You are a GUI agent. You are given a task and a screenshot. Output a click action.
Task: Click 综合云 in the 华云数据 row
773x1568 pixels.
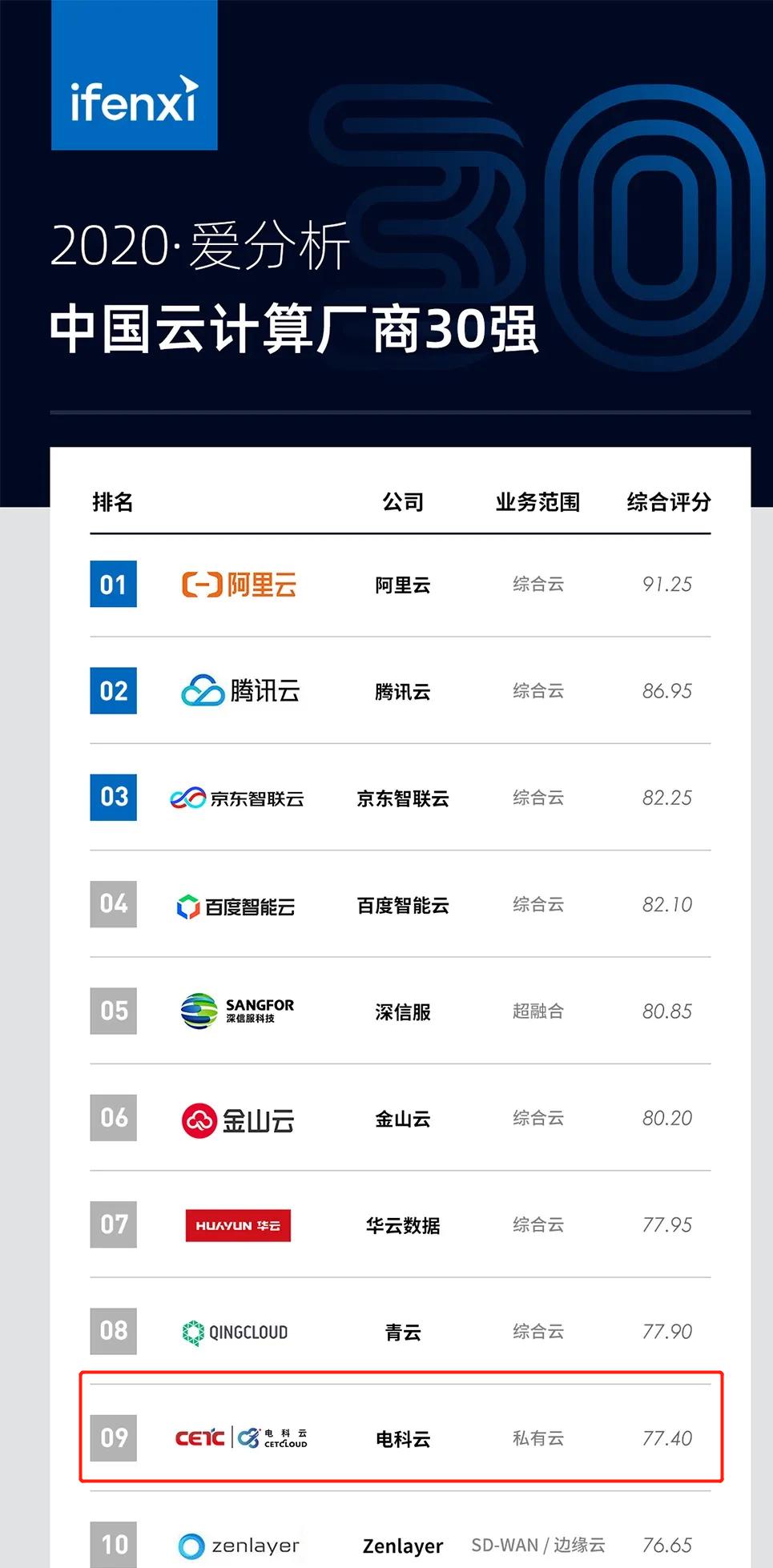538,1225
